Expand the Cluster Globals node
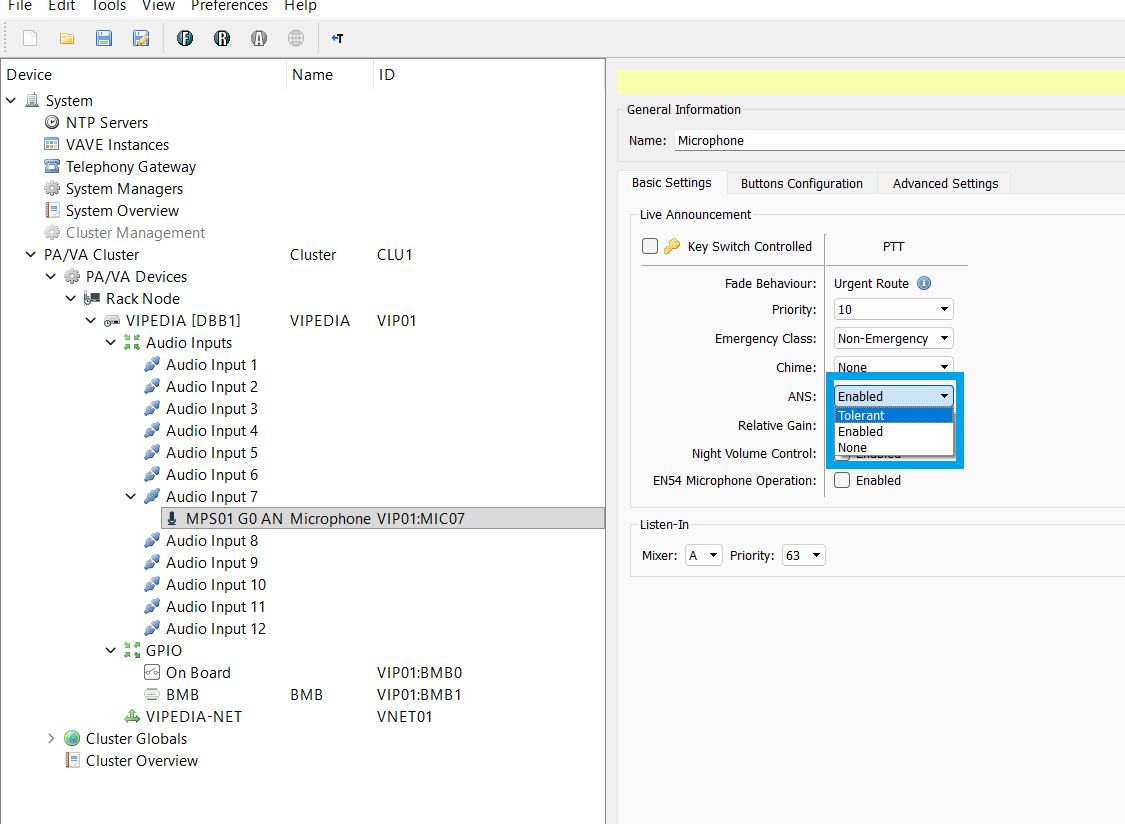 (51, 739)
